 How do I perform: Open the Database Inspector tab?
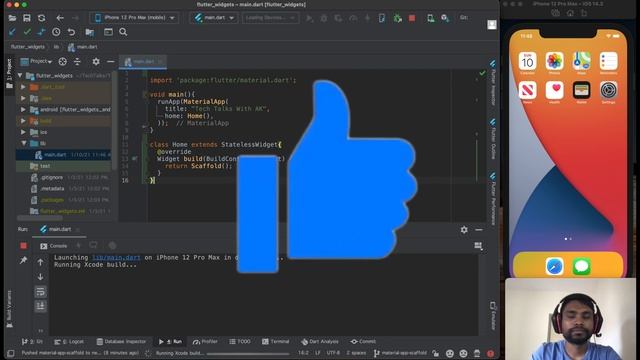tap(121, 342)
